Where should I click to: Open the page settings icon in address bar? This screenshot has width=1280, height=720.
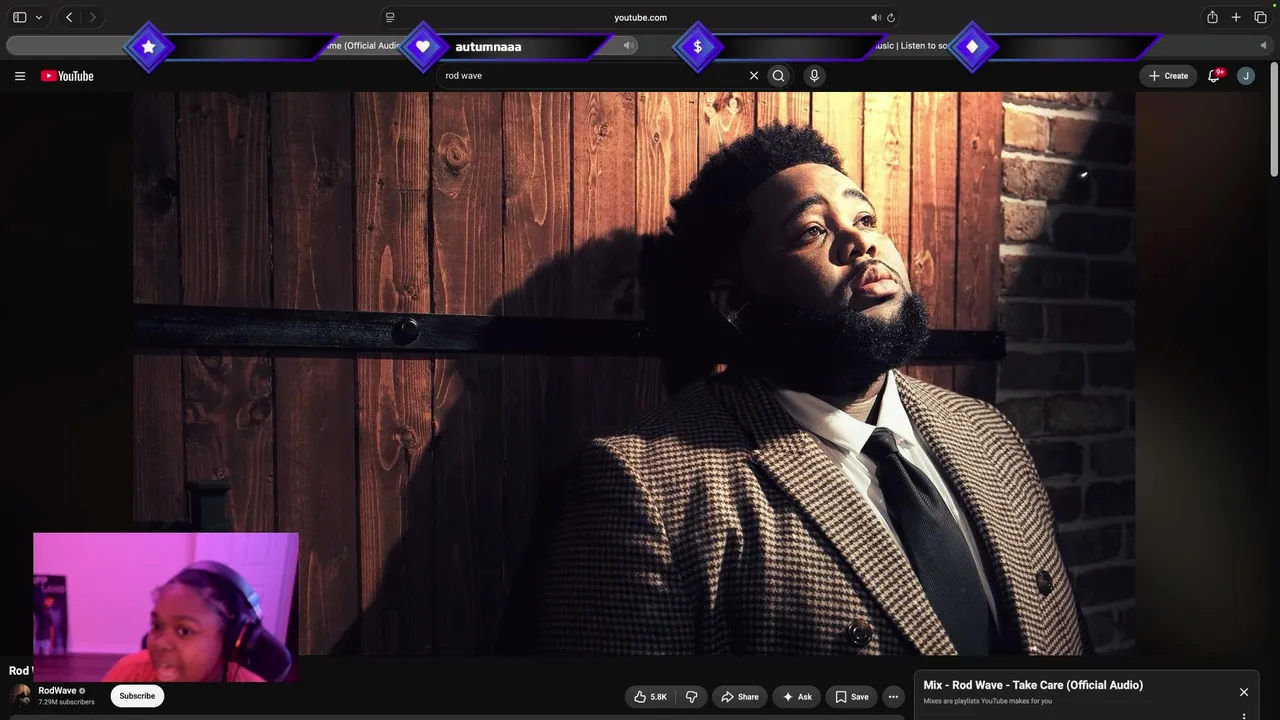click(390, 17)
